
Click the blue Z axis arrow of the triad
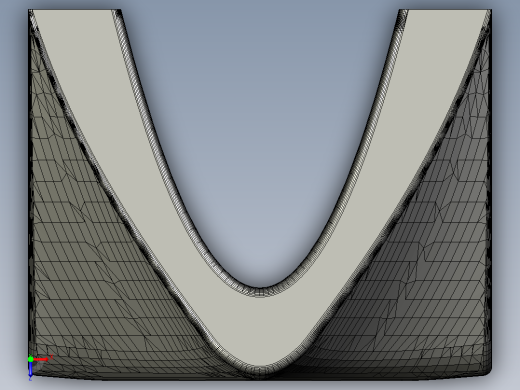(x=30, y=369)
